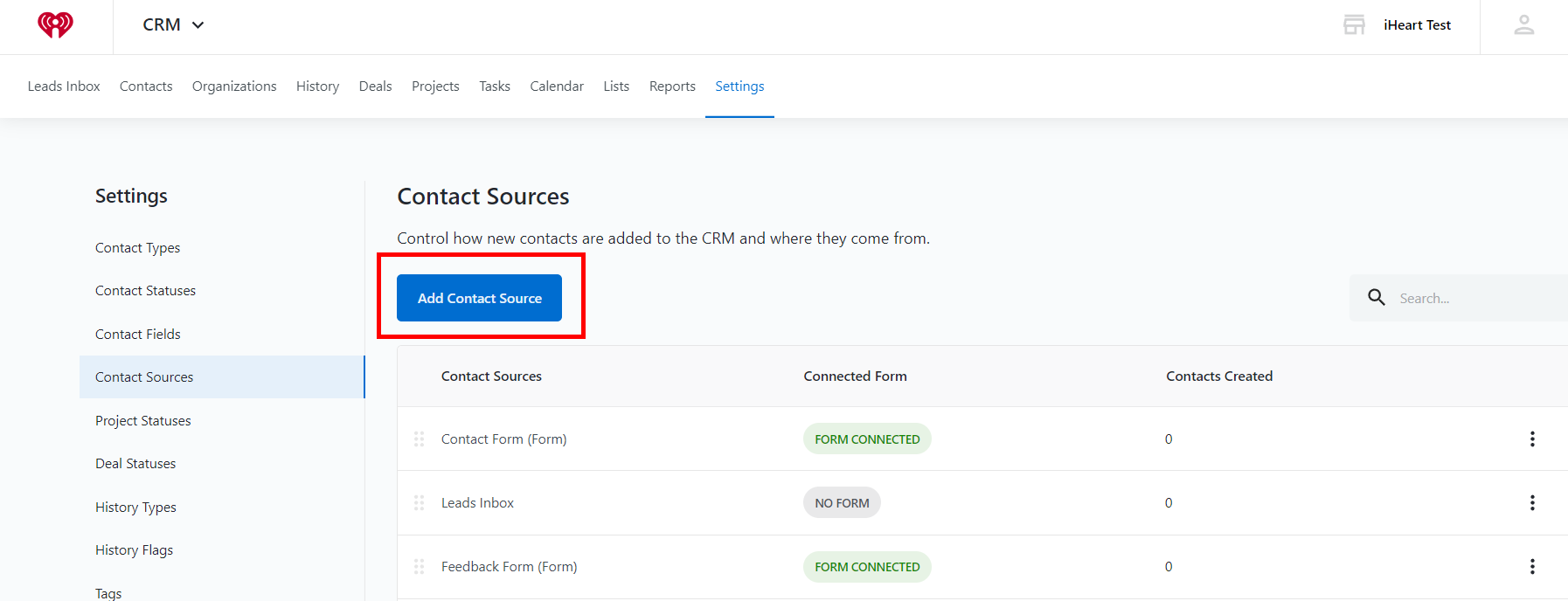Grab the drag handle of Leads Inbox row
The image size is (1568, 601).
419,502
